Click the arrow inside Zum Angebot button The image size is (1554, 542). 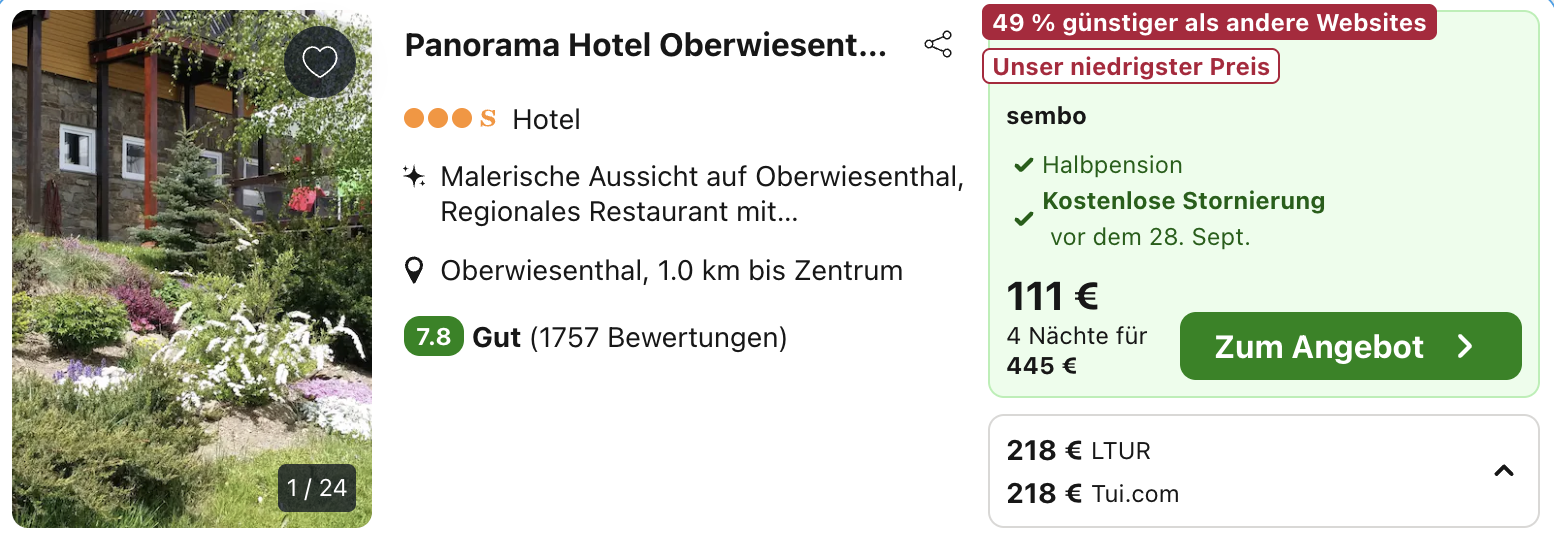[1466, 346]
